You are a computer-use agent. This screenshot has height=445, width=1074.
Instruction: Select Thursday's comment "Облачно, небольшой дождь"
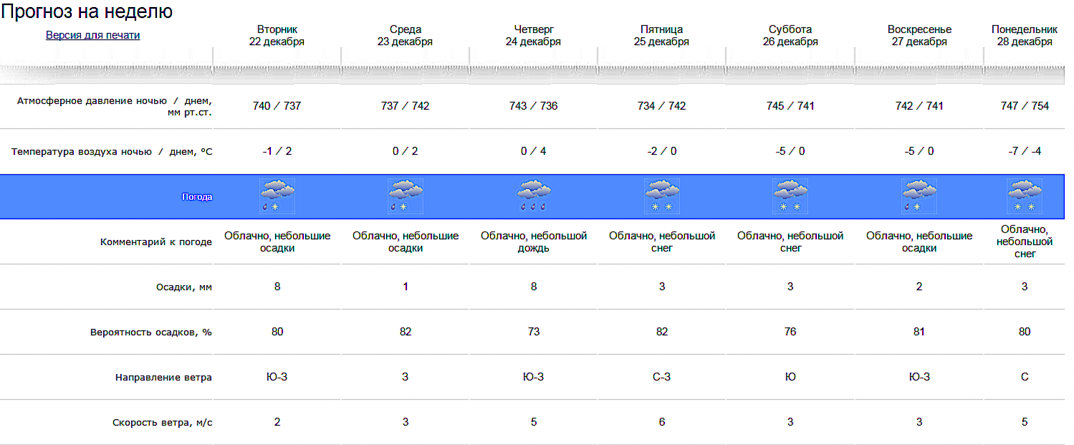click(533, 242)
